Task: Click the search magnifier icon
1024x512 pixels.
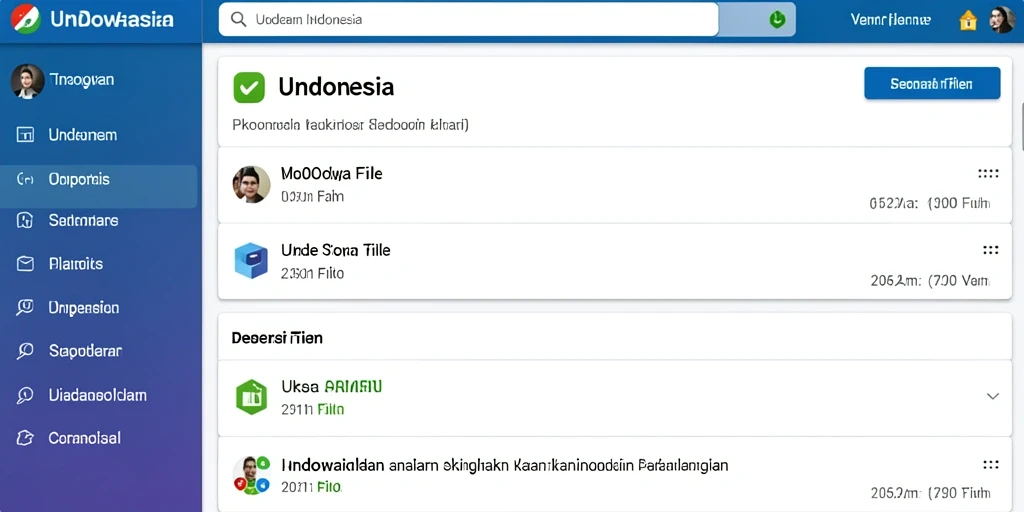Action: 239,20
